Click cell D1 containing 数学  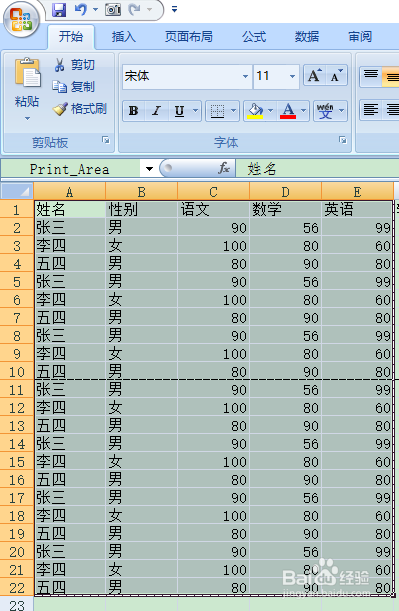[x=286, y=210]
